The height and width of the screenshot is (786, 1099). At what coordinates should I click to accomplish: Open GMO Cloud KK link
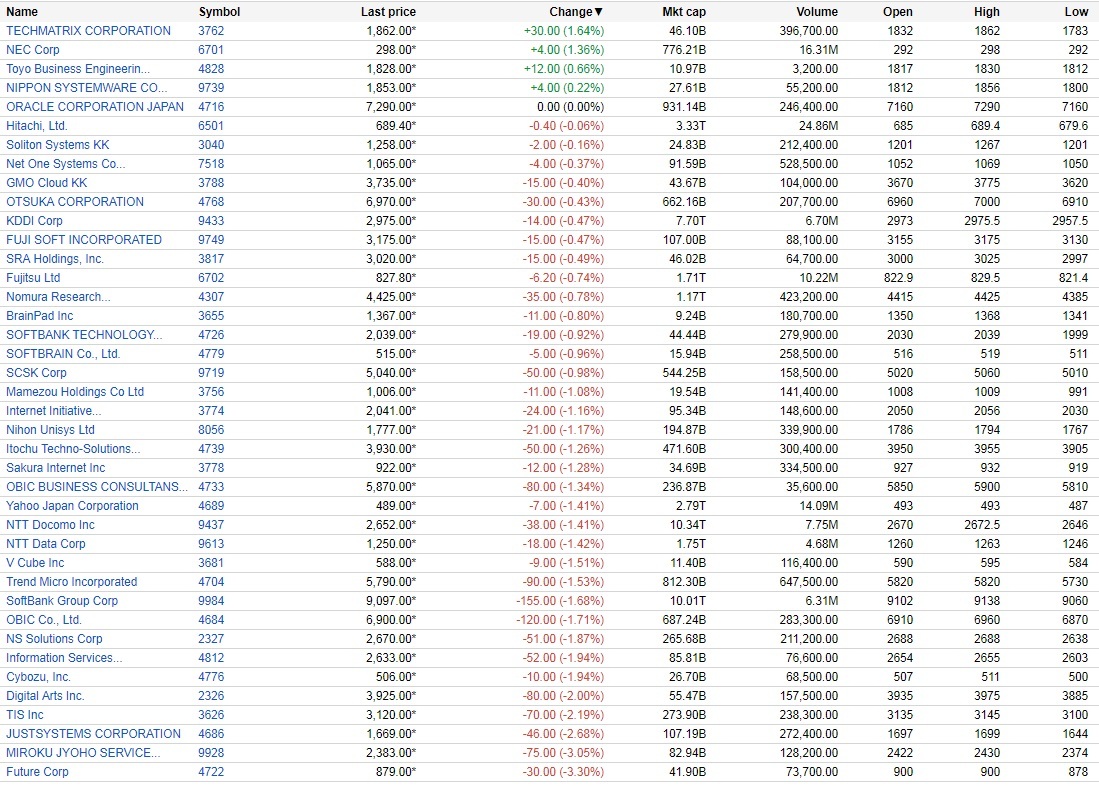47,182
